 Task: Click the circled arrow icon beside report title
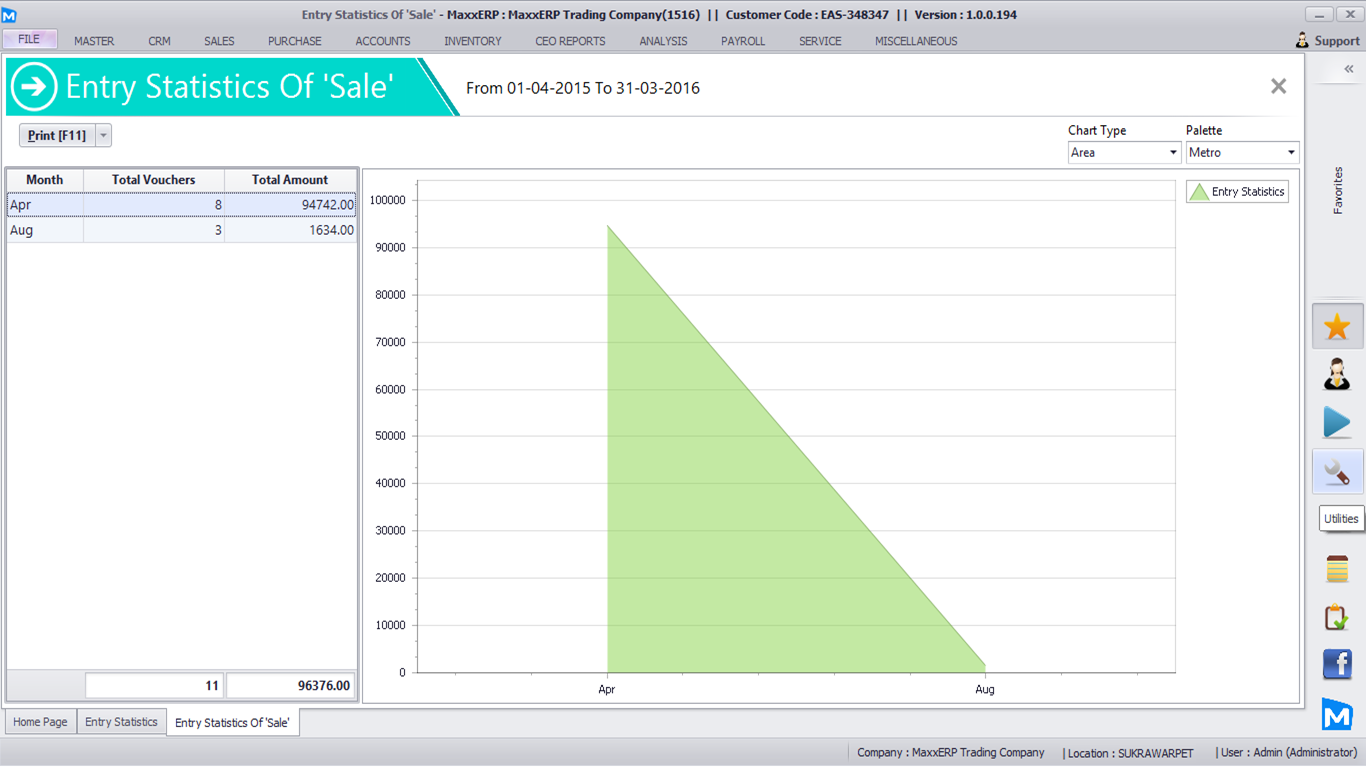tap(34, 87)
